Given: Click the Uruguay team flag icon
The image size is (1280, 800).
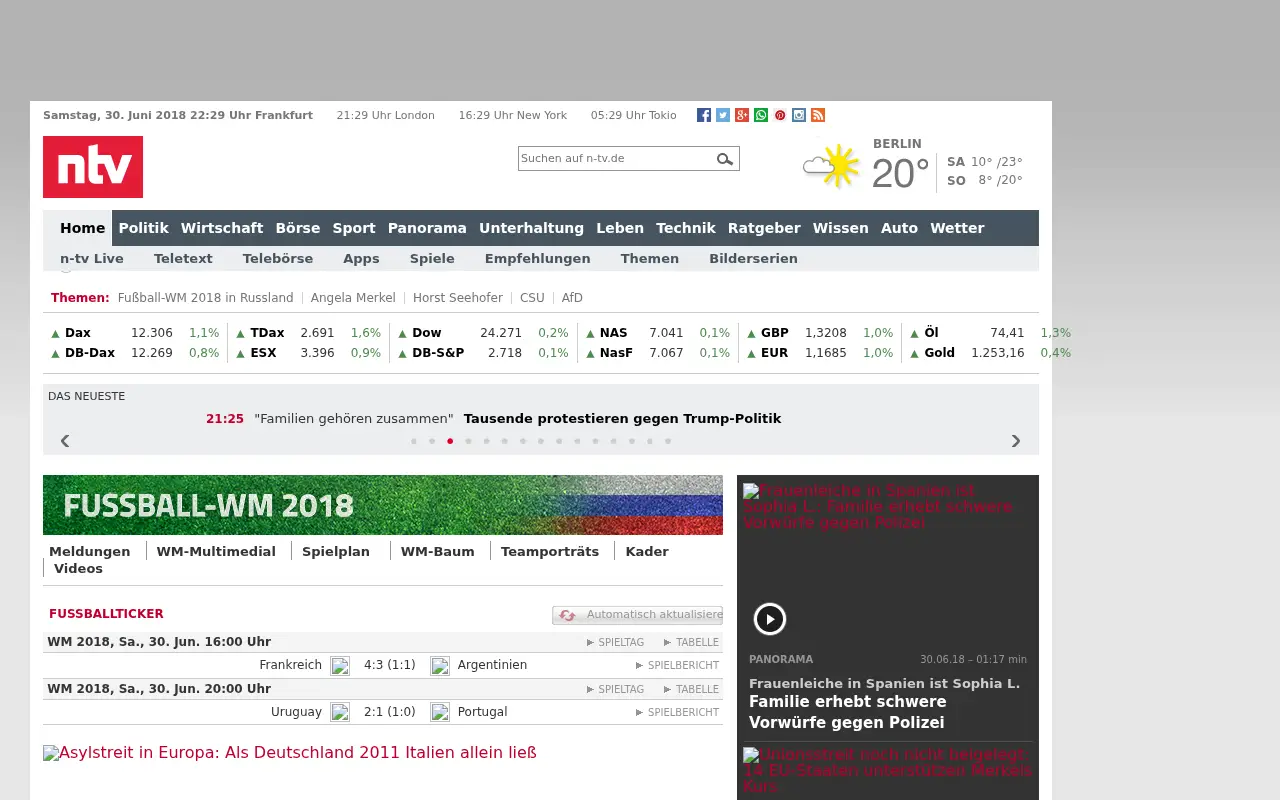Looking at the screenshot, I should click(340, 713).
